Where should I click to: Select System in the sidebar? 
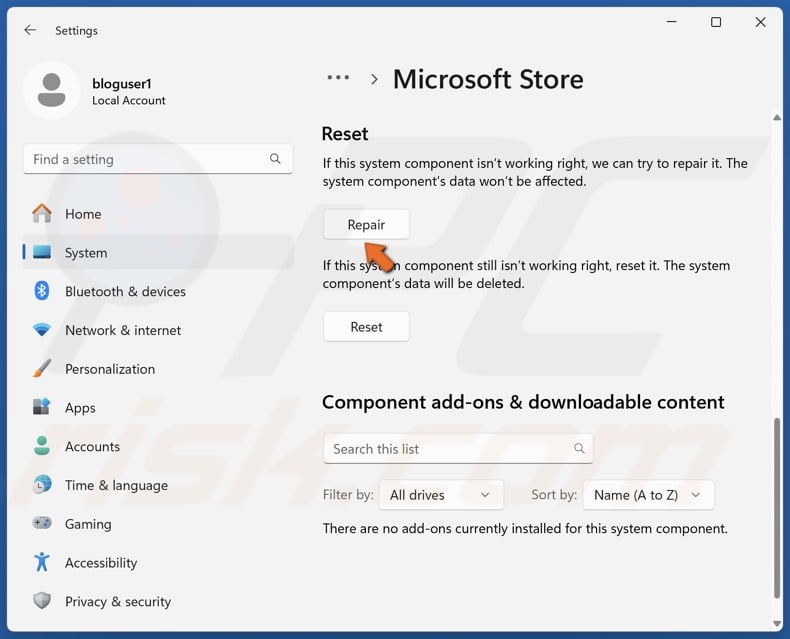point(86,253)
